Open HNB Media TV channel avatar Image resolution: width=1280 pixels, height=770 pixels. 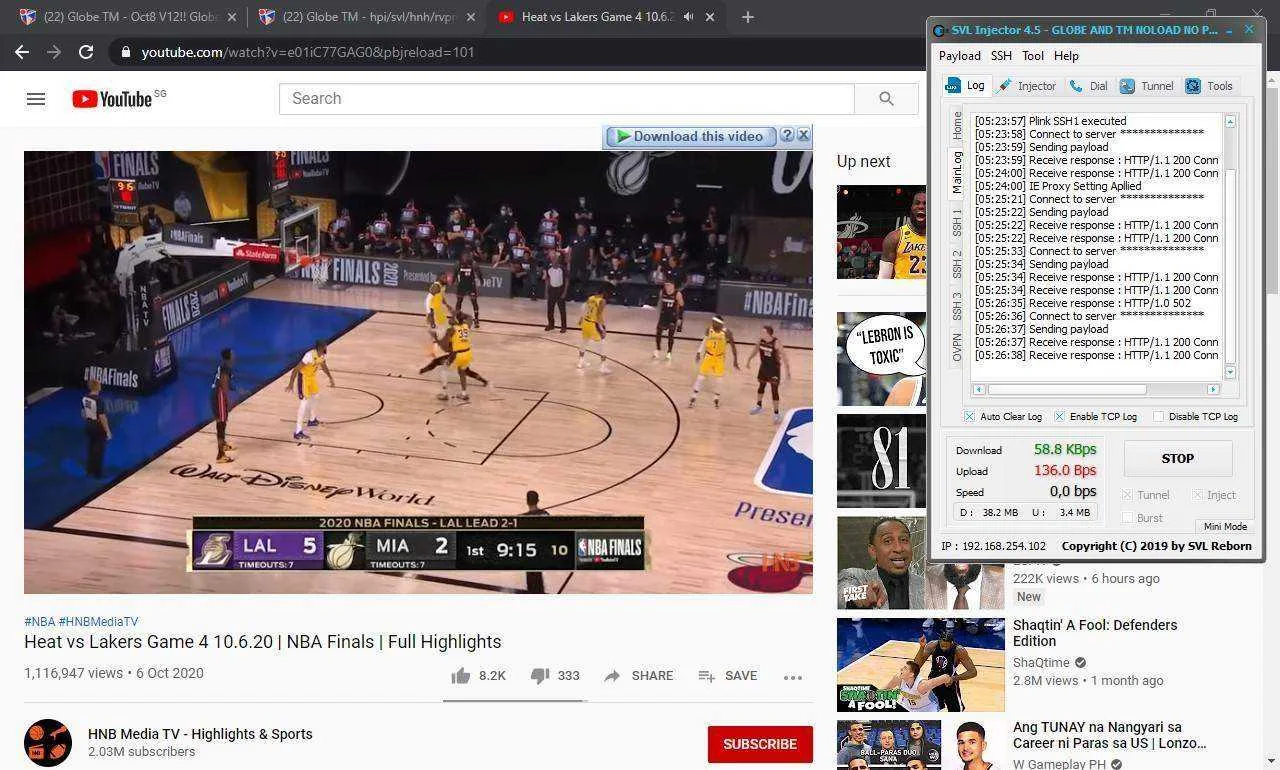point(48,743)
